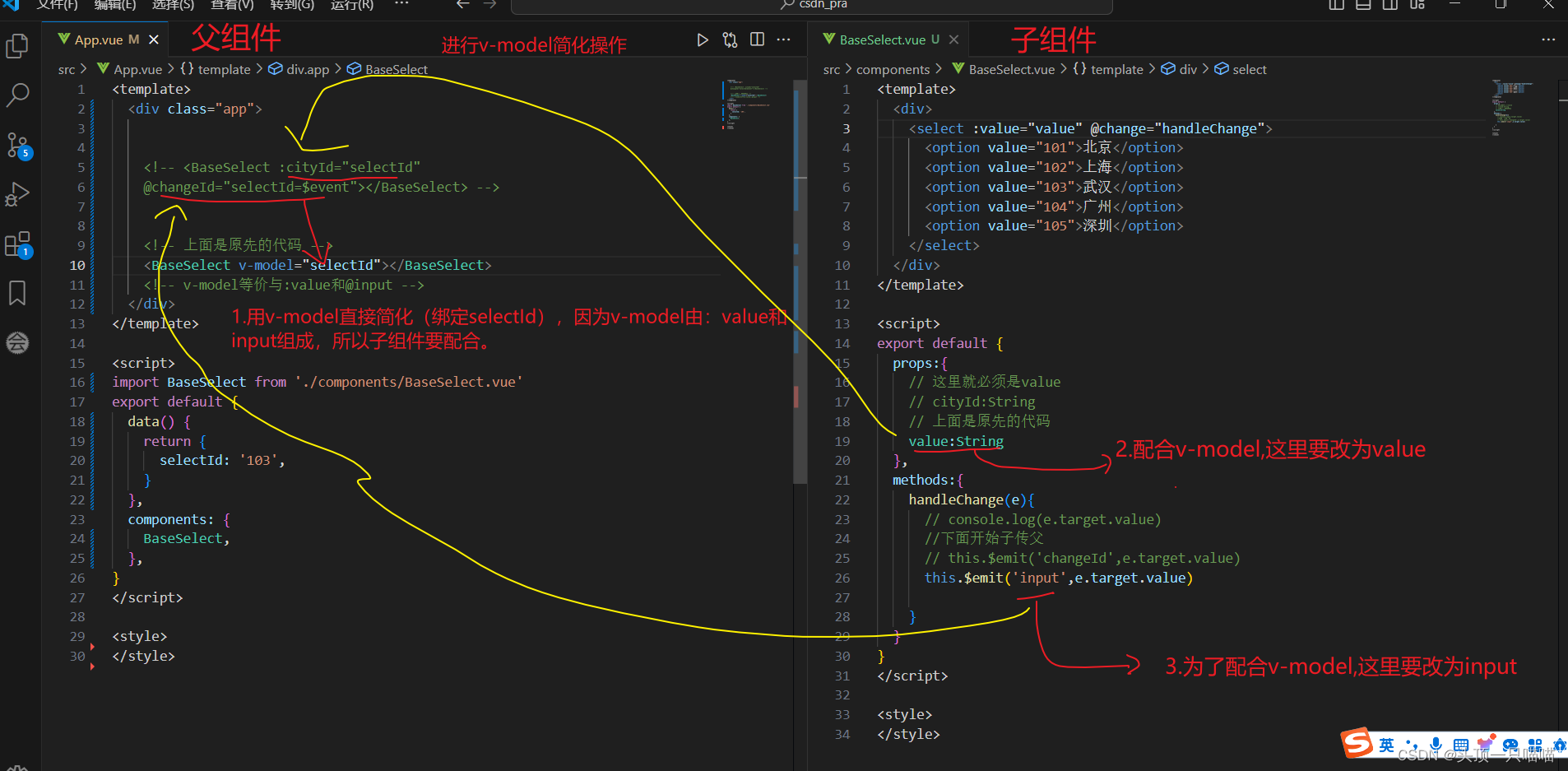Open the Search view in the activity bar
Screen dimensions: 1568x771
pyautogui.click(x=17, y=95)
